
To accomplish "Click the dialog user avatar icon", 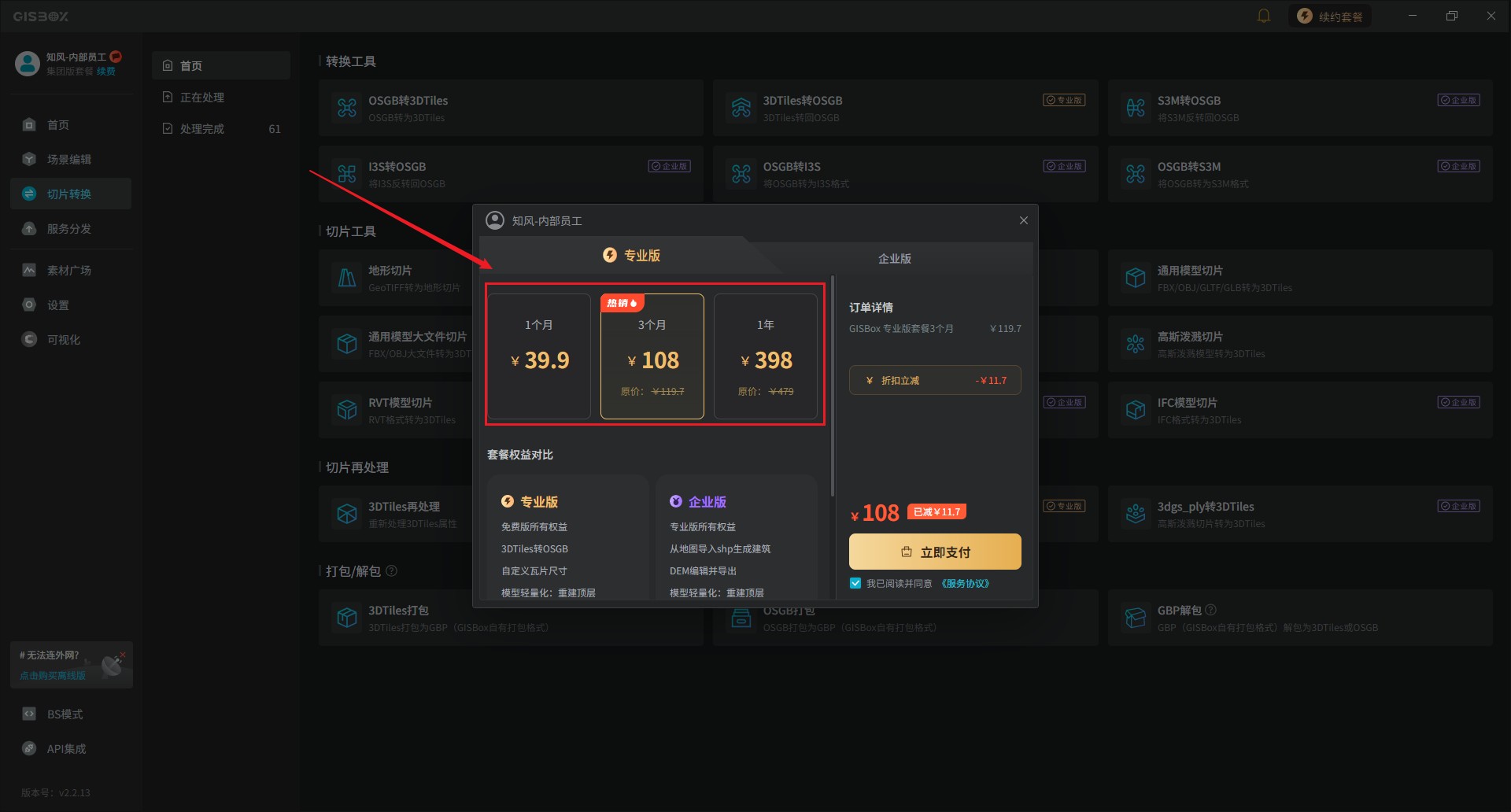I will [495, 220].
